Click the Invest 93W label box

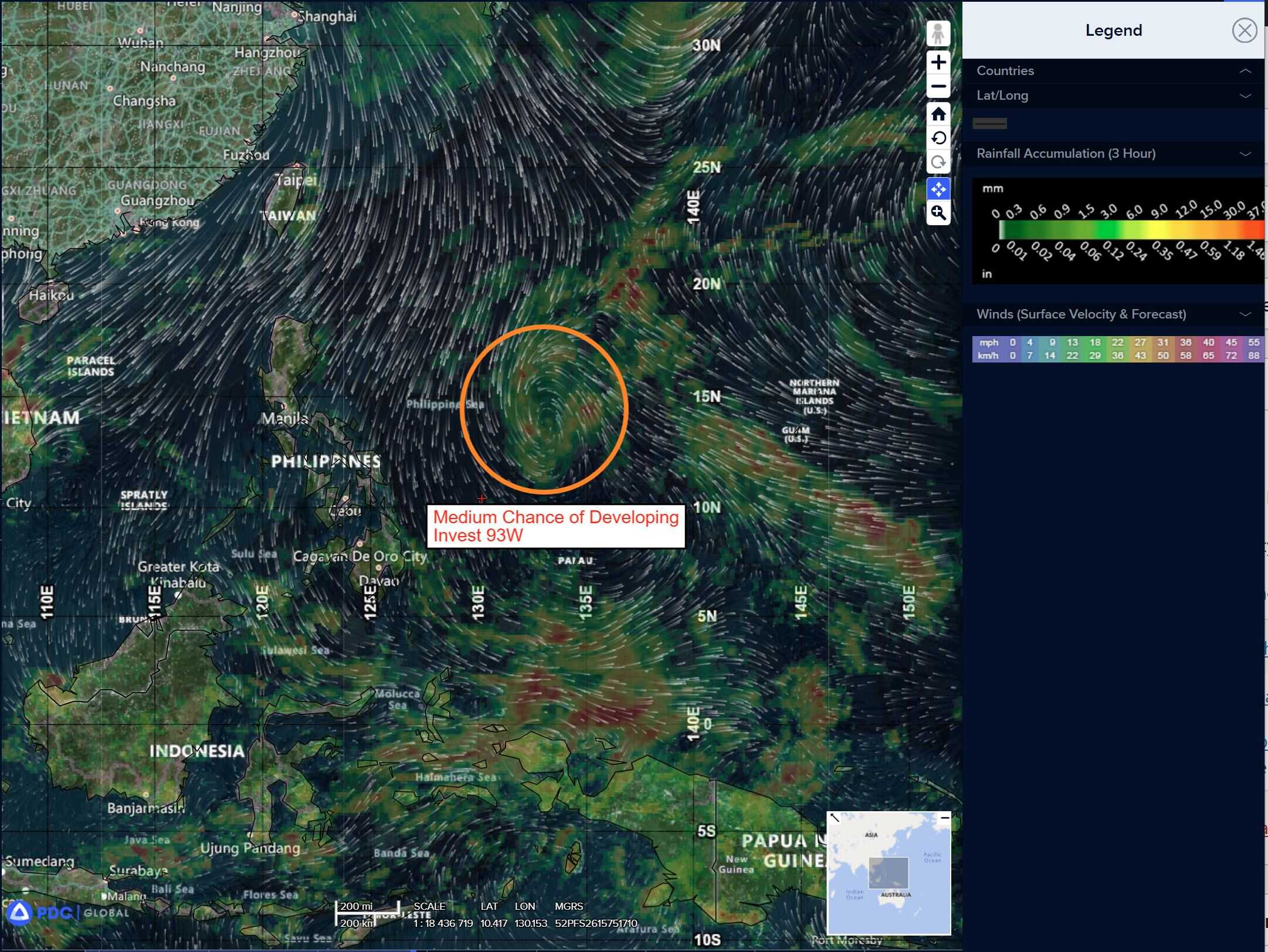[x=555, y=526]
